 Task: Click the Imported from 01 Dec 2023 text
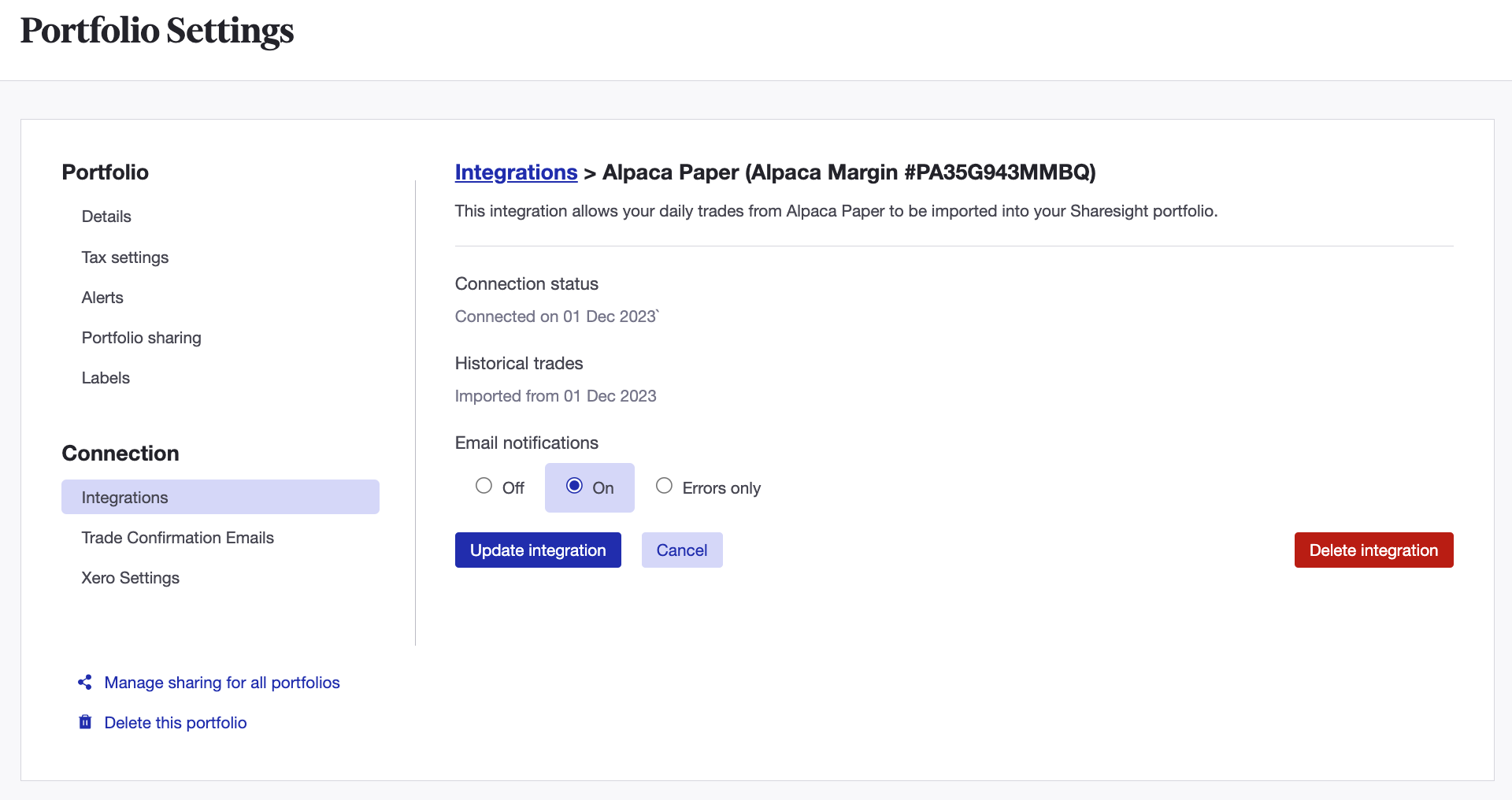556,396
